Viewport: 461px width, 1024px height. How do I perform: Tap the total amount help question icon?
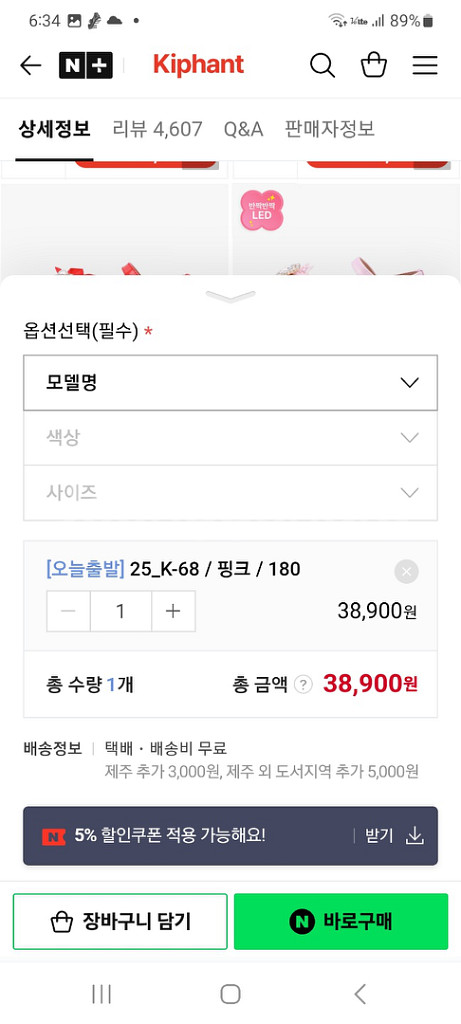[x=303, y=684]
